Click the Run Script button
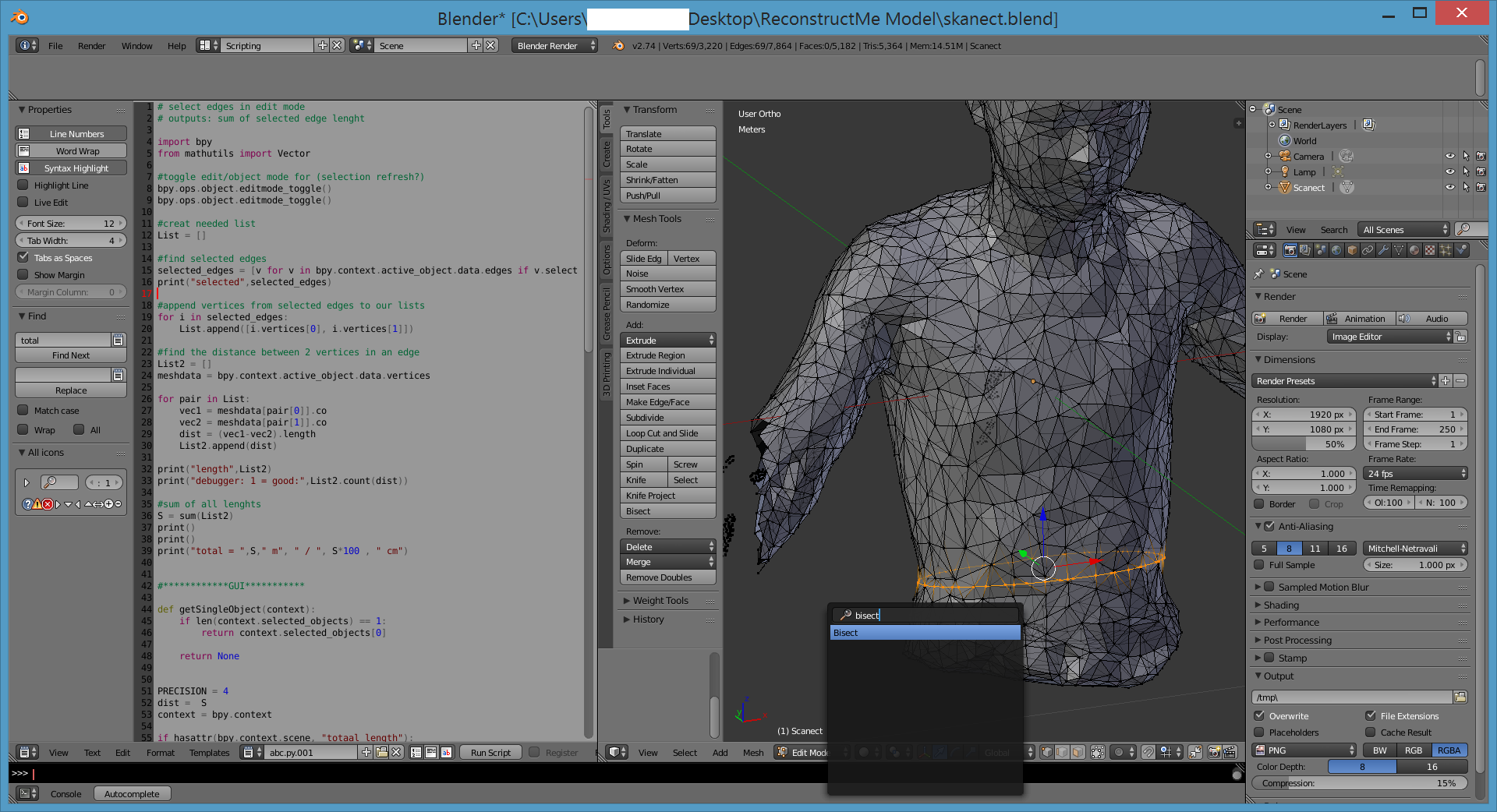The image size is (1497, 812). [x=490, y=752]
